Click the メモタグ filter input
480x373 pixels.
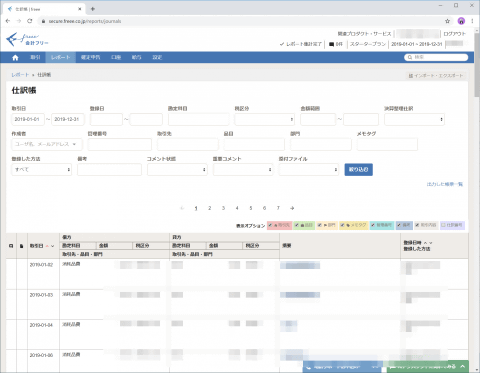[387, 144]
